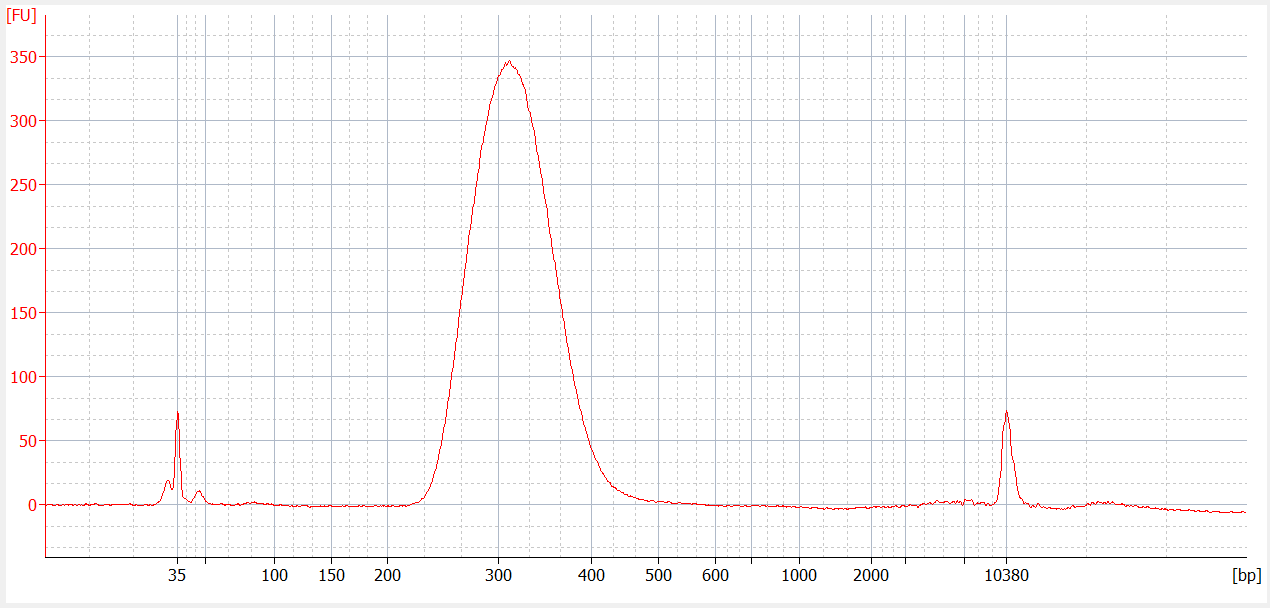The image size is (1270, 608).
Task: Click the 1000 label on the x-axis
Action: click(x=798, y=575)
